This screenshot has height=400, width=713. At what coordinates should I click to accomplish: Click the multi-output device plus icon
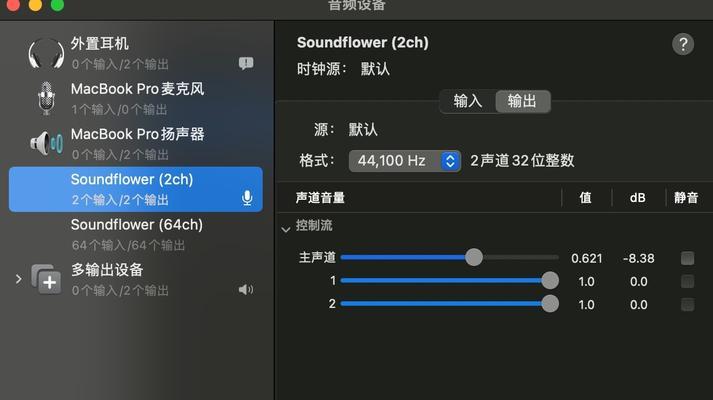47,279
